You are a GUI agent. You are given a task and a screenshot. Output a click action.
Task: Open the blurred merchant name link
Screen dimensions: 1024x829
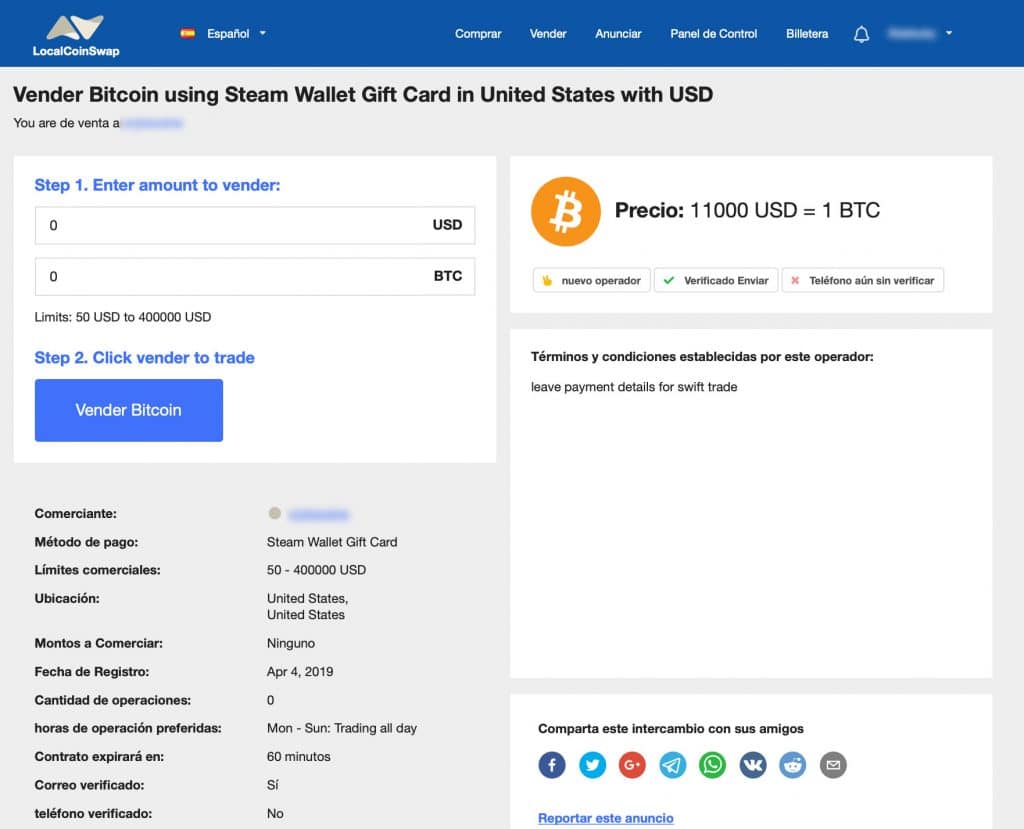coord(319,515)
